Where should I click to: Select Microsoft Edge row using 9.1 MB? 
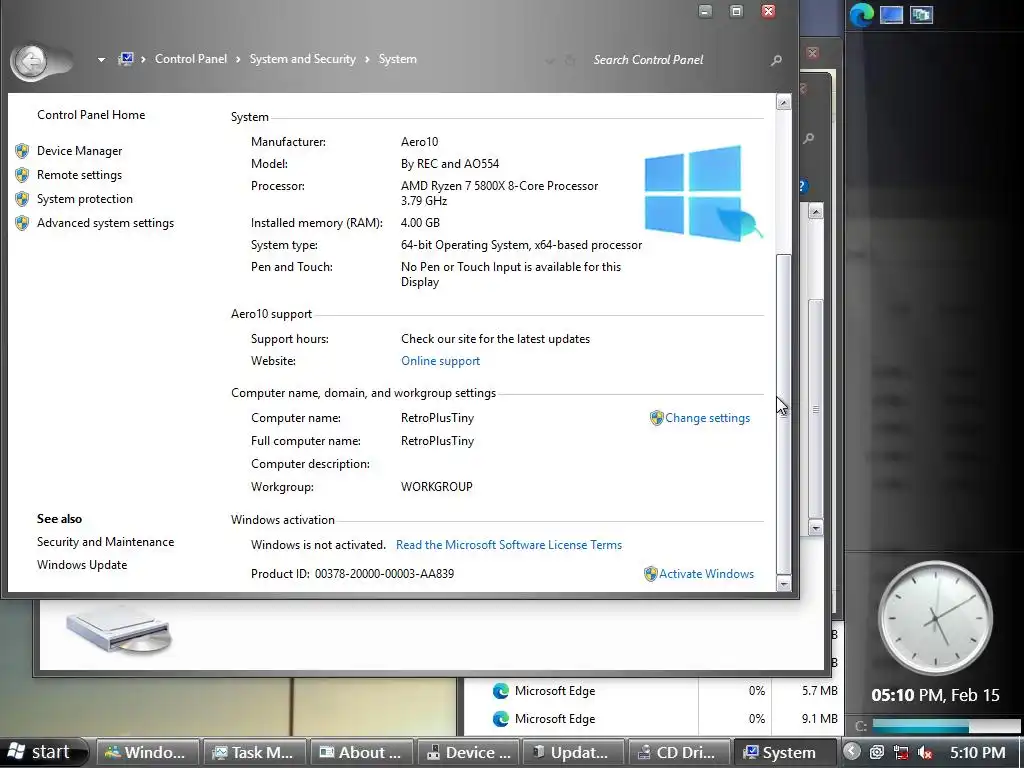653,719
